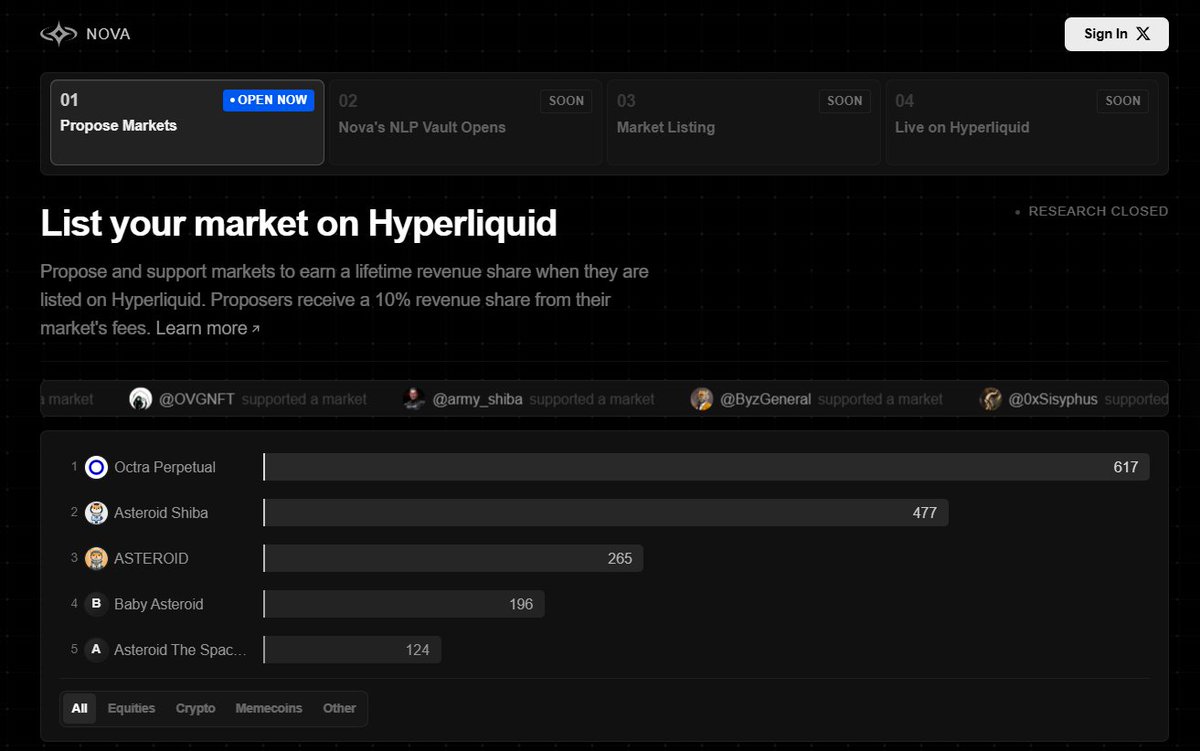Open the Baby Asteroid market name
1200x751 pixels.
(158, 604)
